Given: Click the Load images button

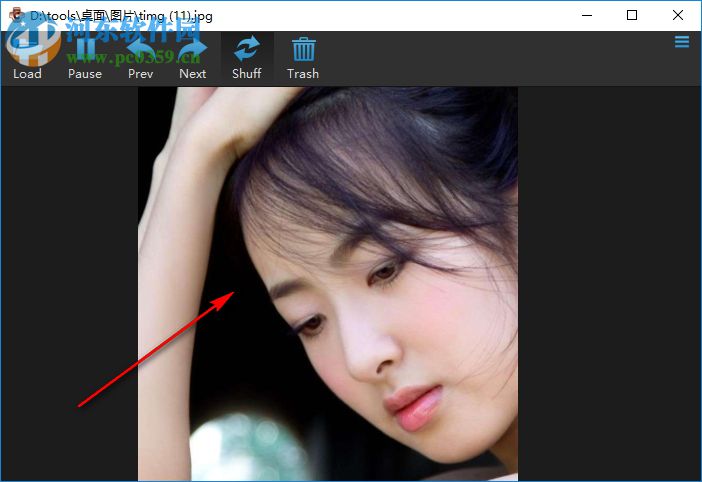Looking at the screenshot, I should tap(28, 58).
